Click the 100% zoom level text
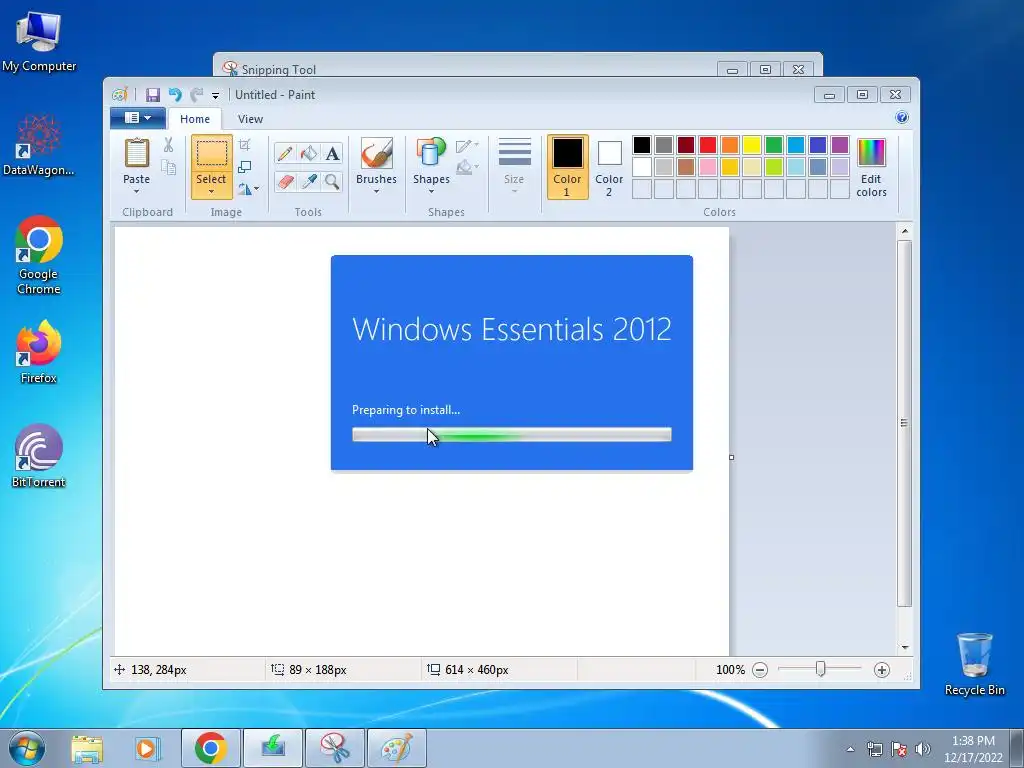Viewport: 1024px width, 768px height. click(730, 670)
